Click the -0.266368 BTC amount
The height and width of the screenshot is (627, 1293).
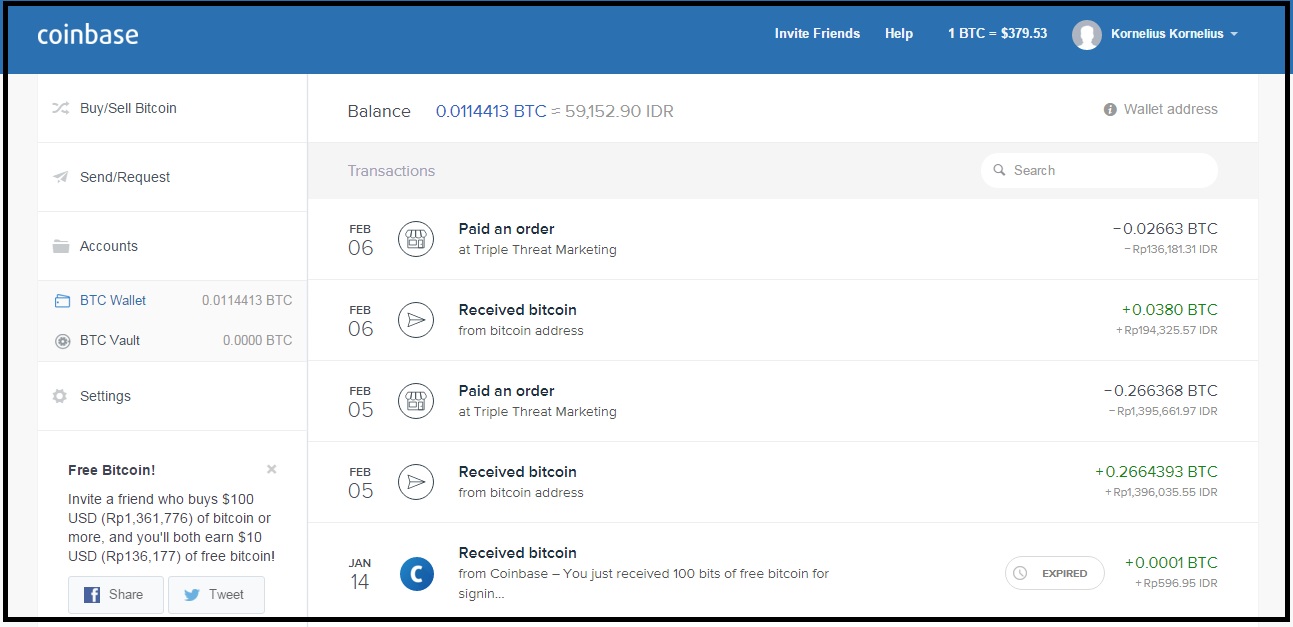(1161, 391)
